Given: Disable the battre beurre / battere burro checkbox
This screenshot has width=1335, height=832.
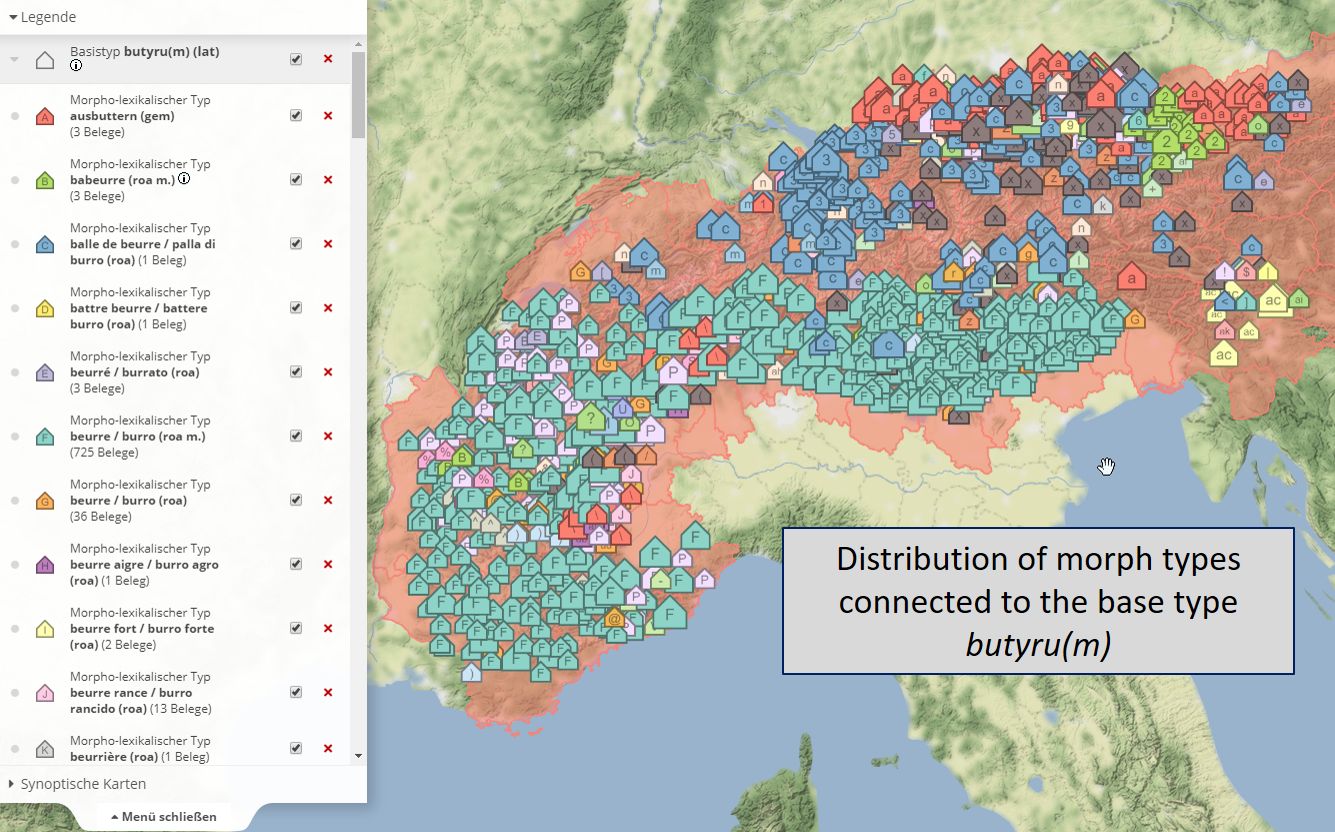Looking at the screenshot, I should [x=296, y=308].
